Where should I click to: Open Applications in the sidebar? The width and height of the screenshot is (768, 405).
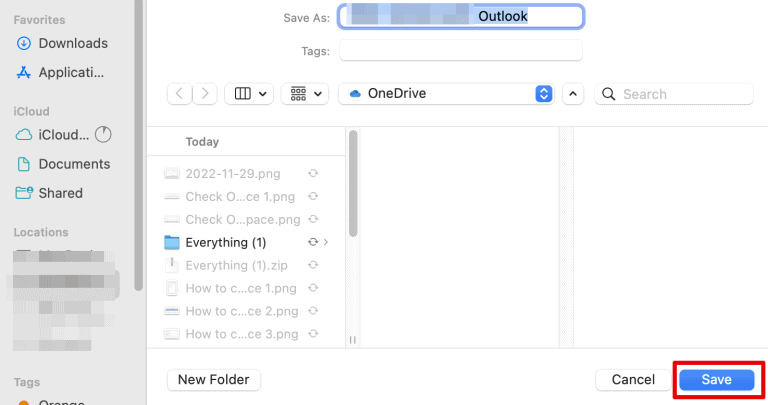pos(62,72)
